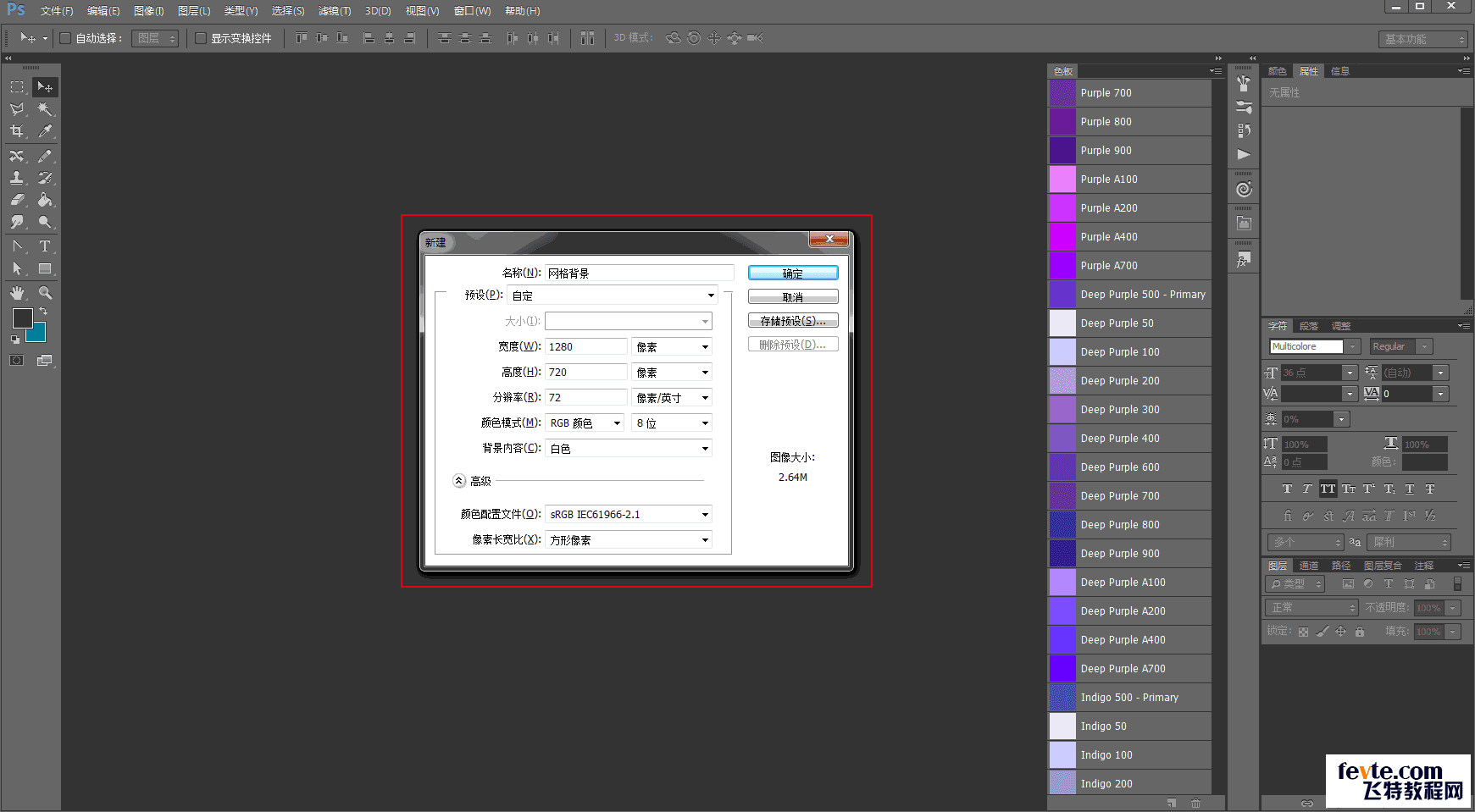This screenshot has width=1475, height=812.
Task: Select the Eyedropper tool
Action: [x=45, y=131]
